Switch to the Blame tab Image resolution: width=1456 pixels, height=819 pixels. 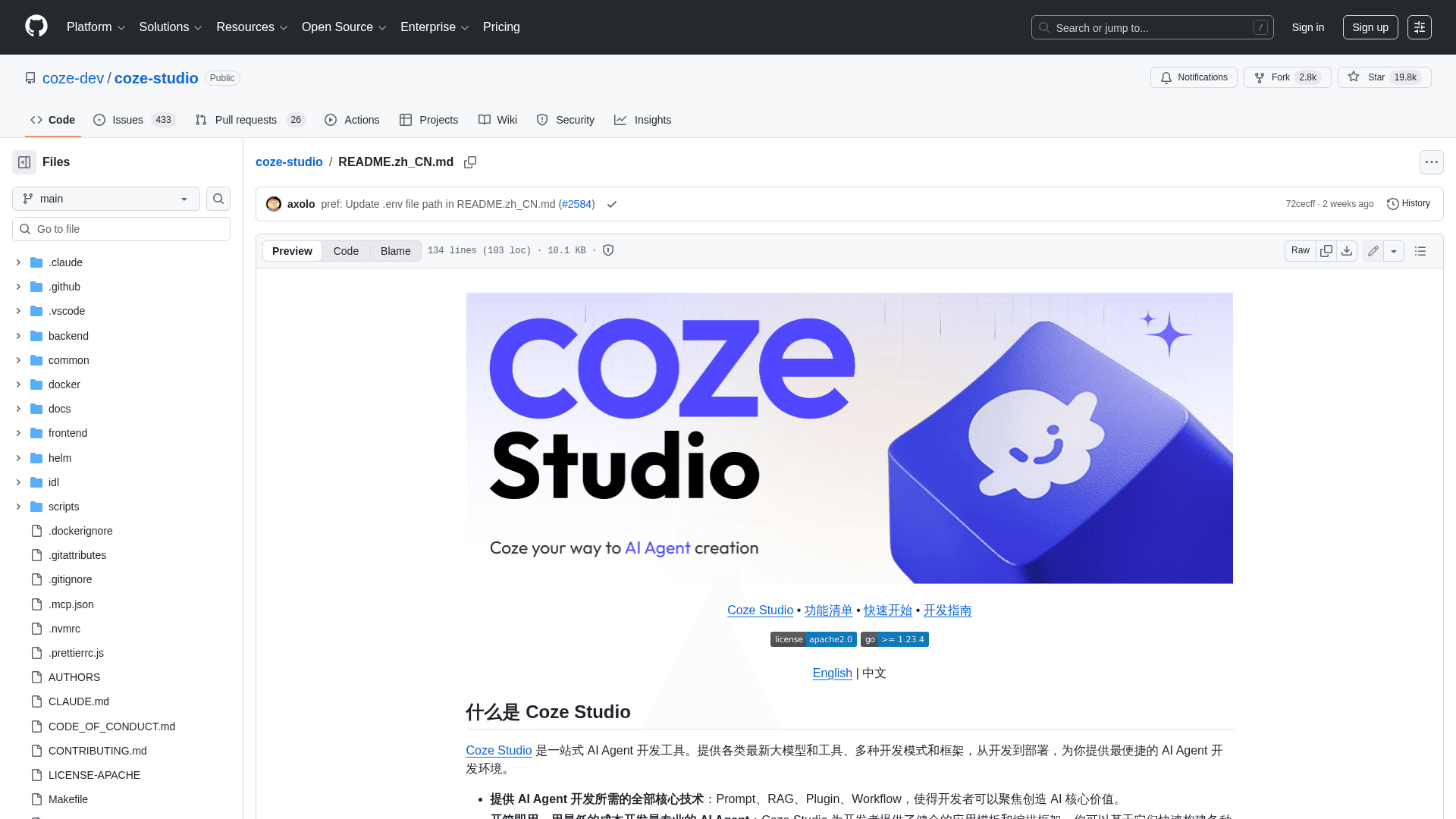pyautogui.click(x=394, y=250)
